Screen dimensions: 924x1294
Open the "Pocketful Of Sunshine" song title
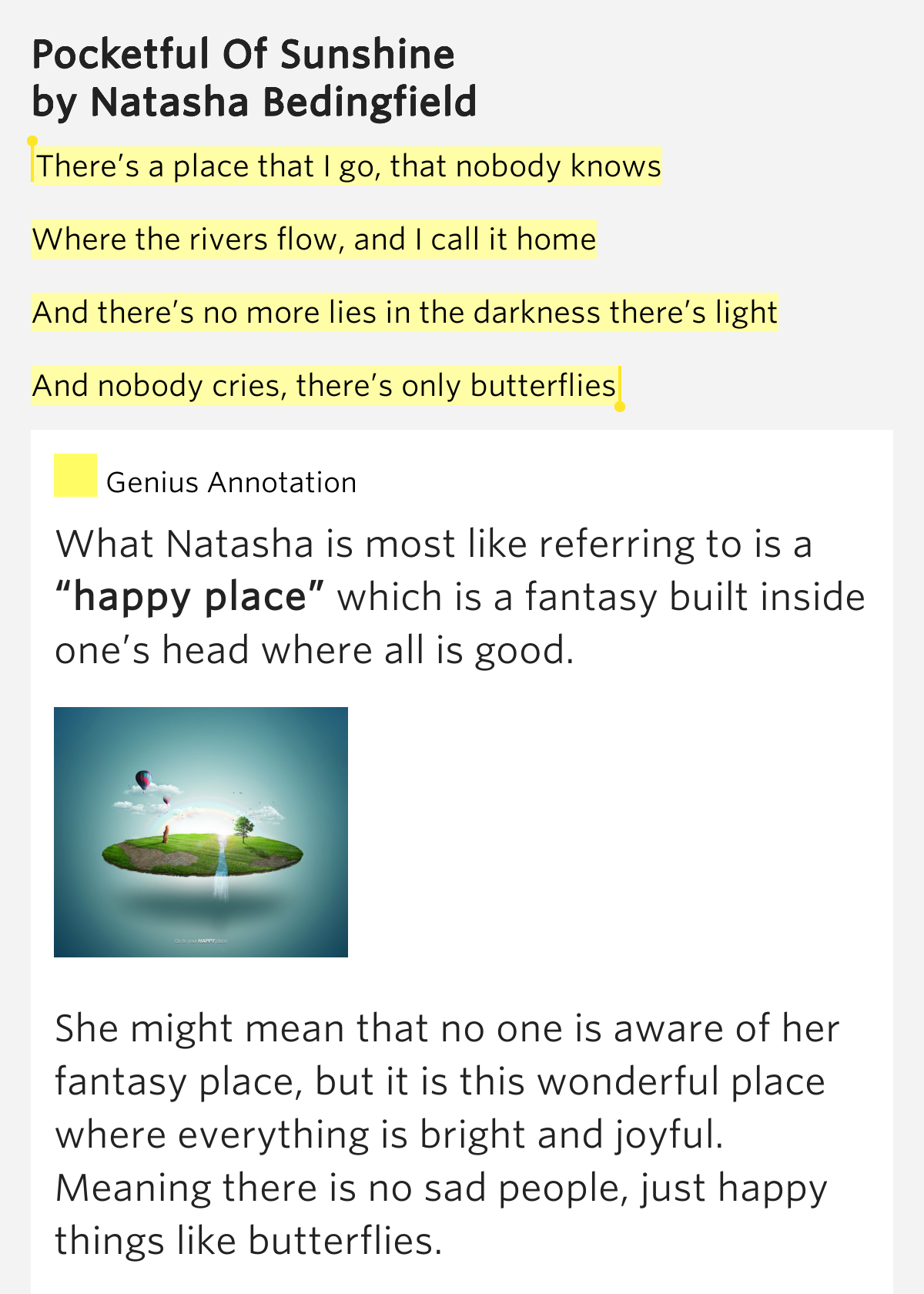tap(243, 55)
